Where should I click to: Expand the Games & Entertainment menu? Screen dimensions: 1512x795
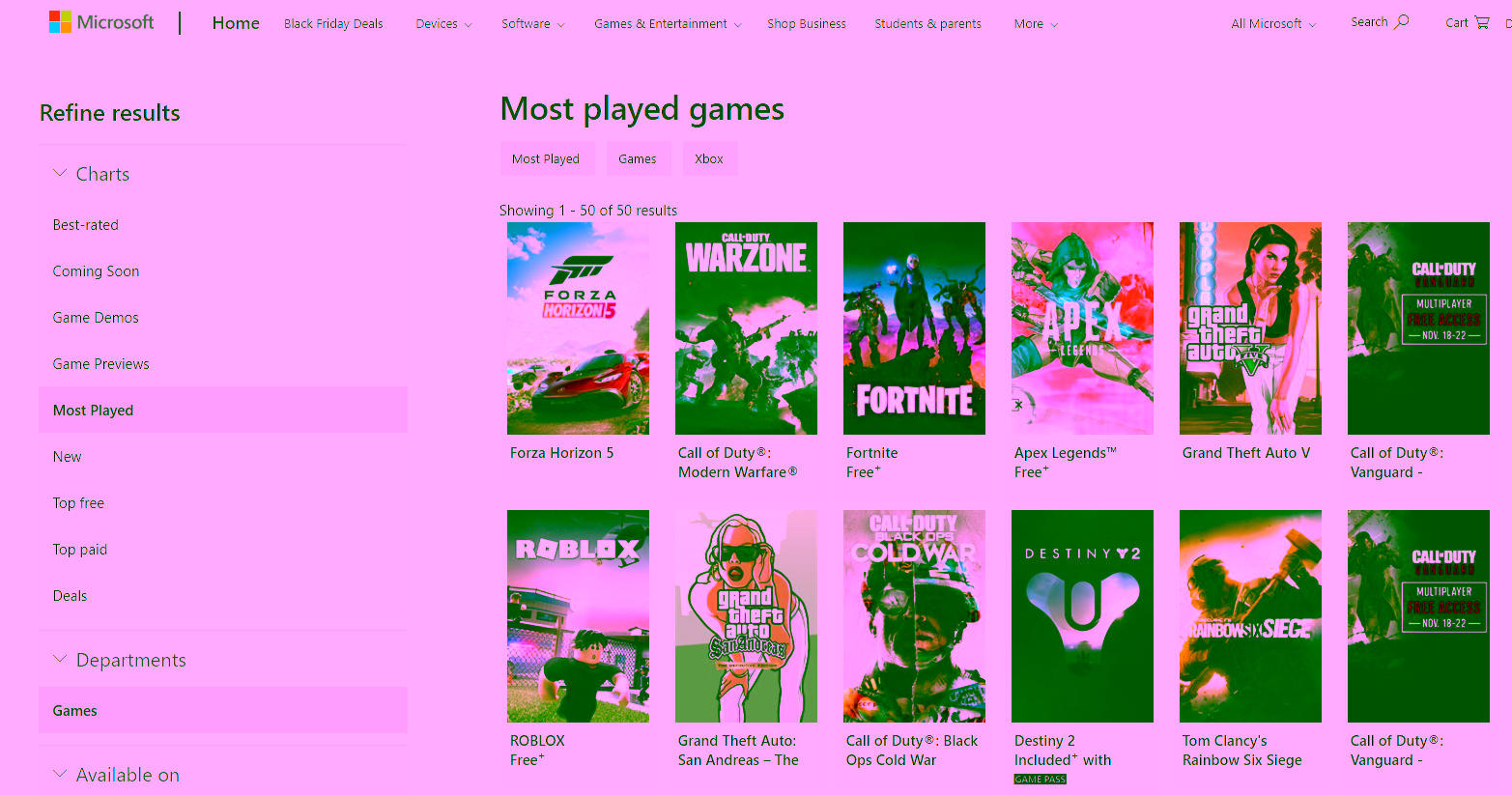(x=668, y=24)
